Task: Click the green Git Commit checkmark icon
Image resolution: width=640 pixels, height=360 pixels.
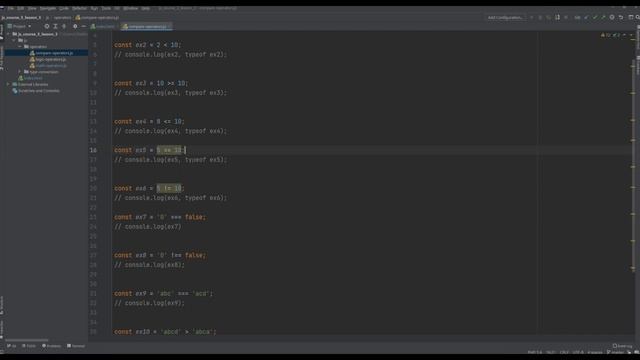Action: pos(595,18)
